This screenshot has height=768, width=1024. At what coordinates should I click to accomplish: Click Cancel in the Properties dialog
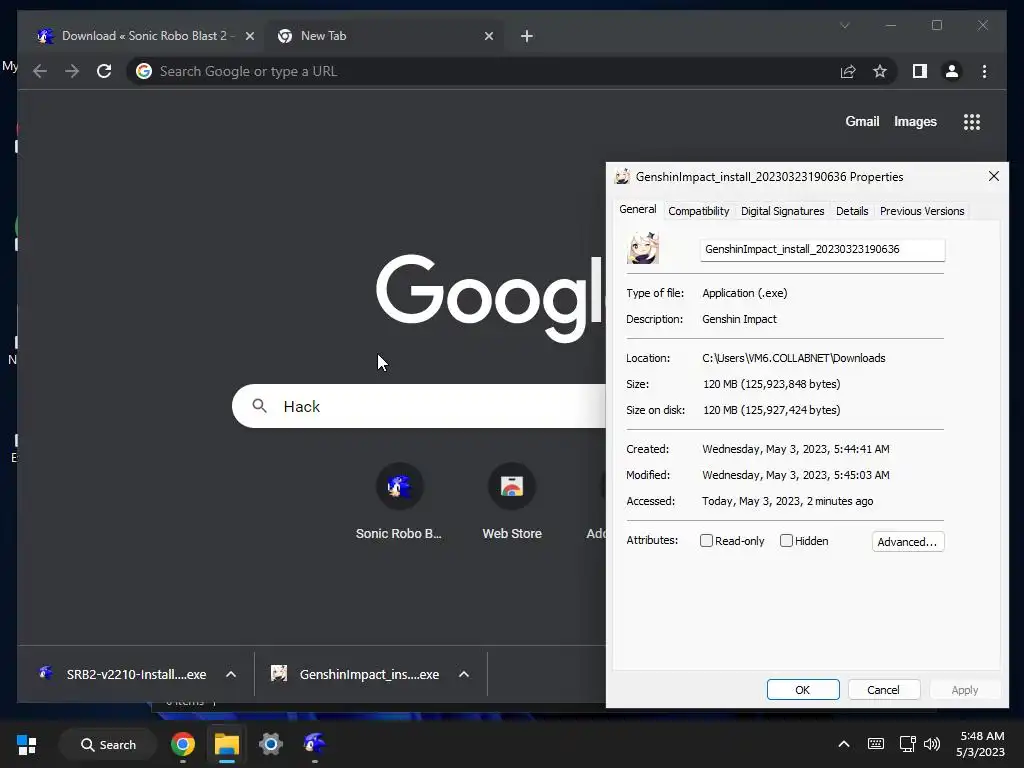coord(884,690)
